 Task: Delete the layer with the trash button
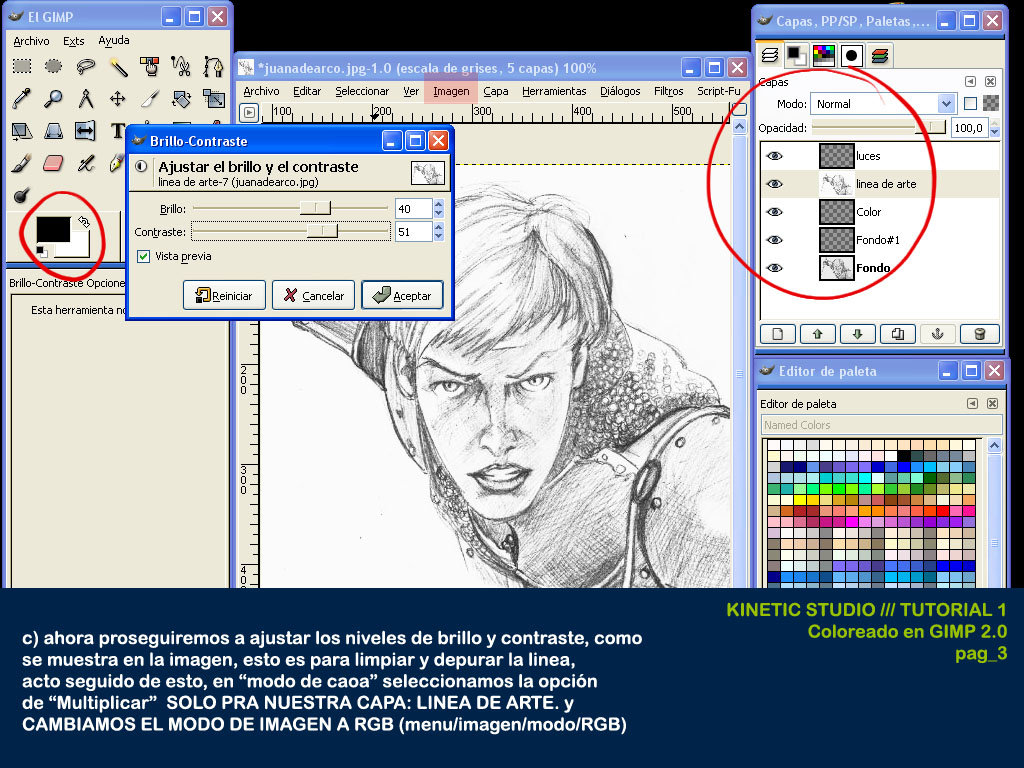point(979,334)
